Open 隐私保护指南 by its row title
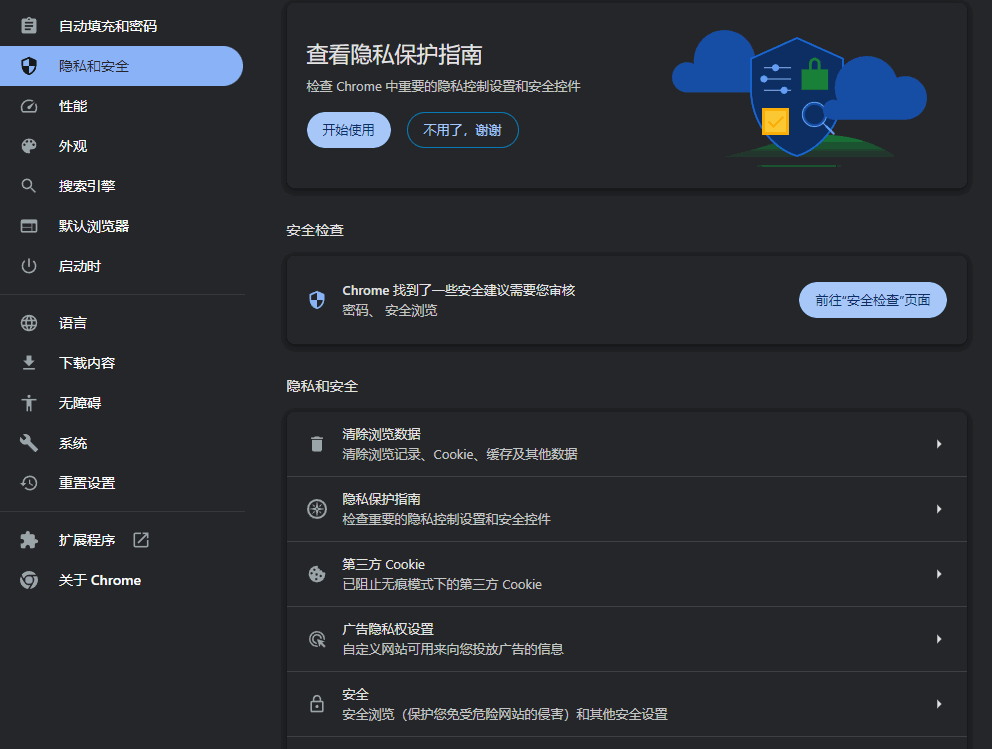Viewport: 992px width, 749px height. pos(381,499)
